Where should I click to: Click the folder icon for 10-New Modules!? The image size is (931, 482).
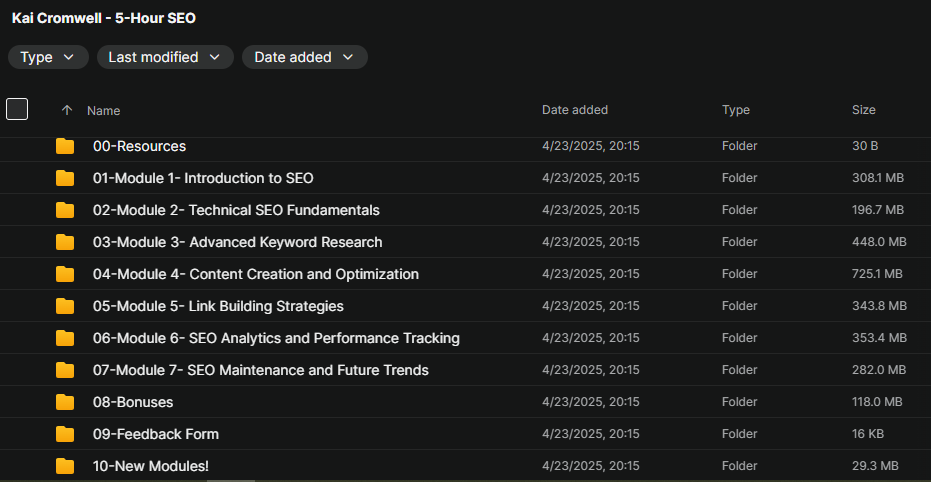point(65,467)
